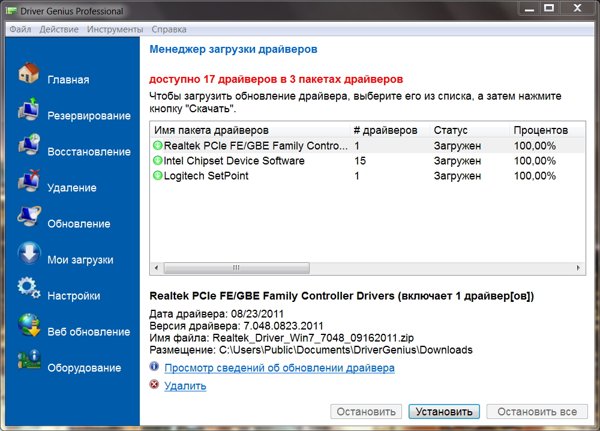Viewport: 600px width, 431px height.
Task: Sort by # драйверов column header
Action: [x=390, y=130]
